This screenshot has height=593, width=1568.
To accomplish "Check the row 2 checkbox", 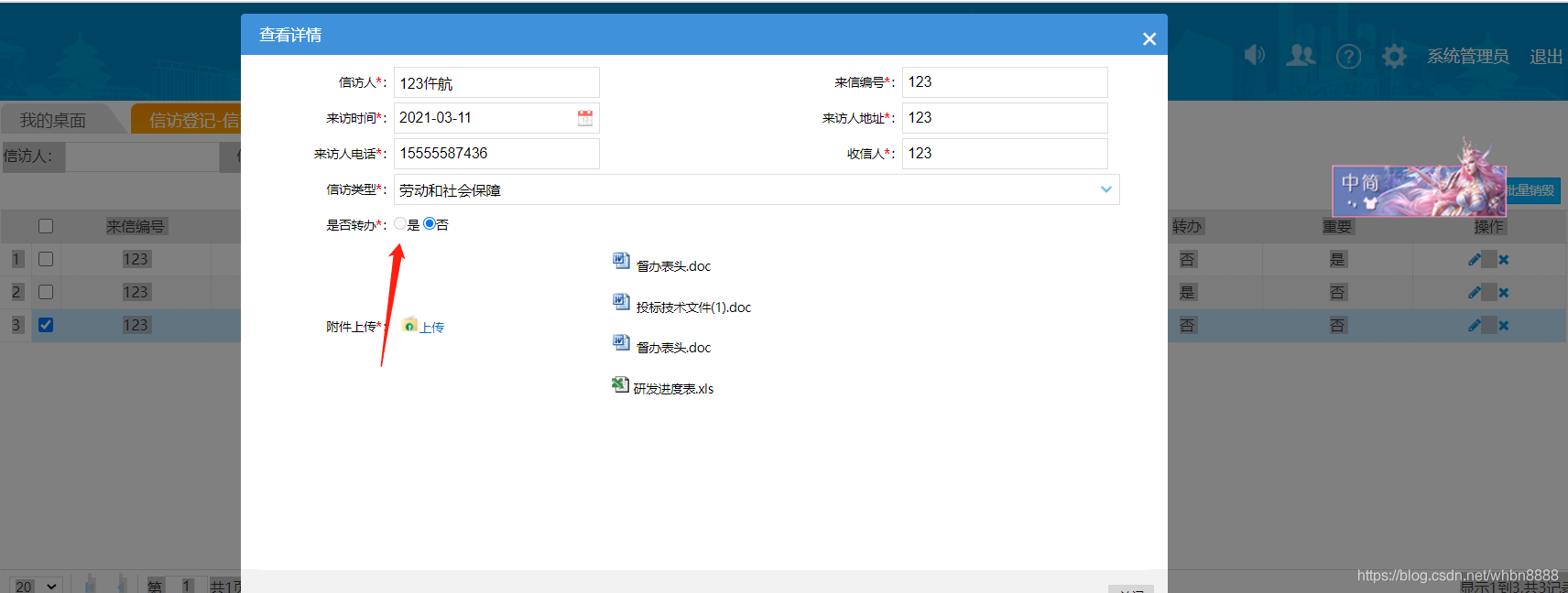I will 46,292.
